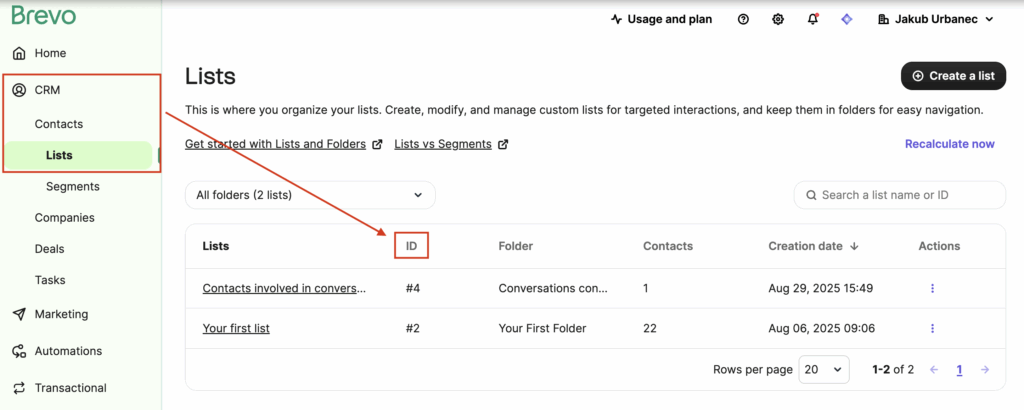Screen dimensions: 1024x410
Task: Go to previous page arrow in pagination
Action: click(x=934, y=369)
